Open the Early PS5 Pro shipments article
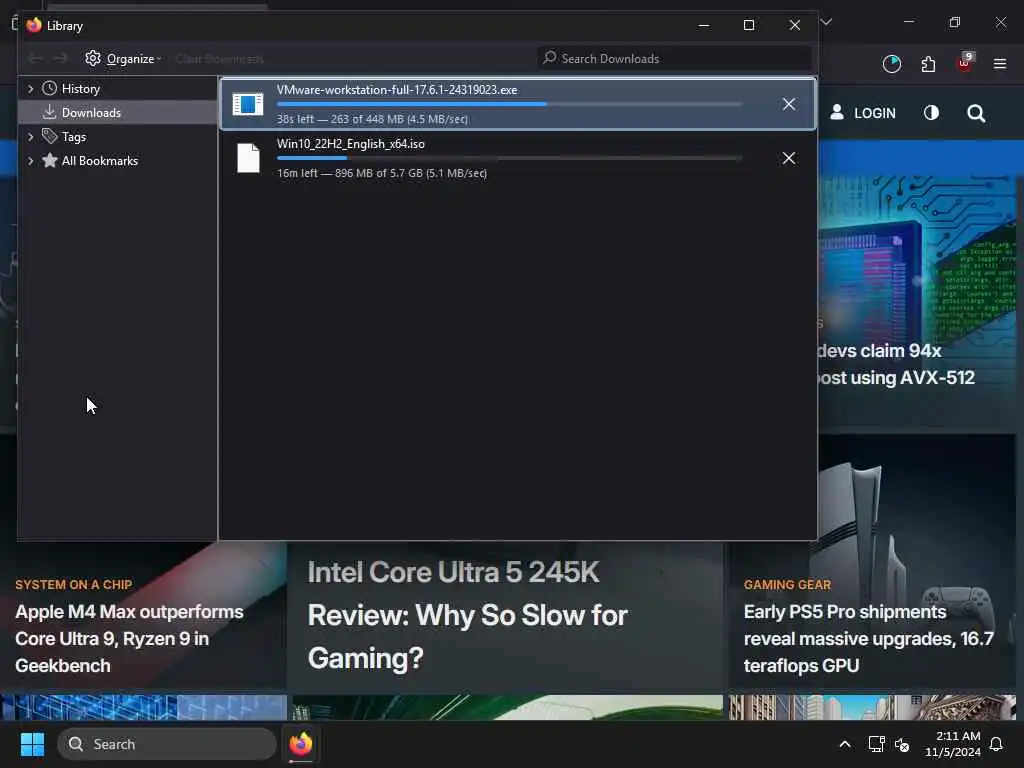Screen dimensions: 1024x768 pos(869,639)
